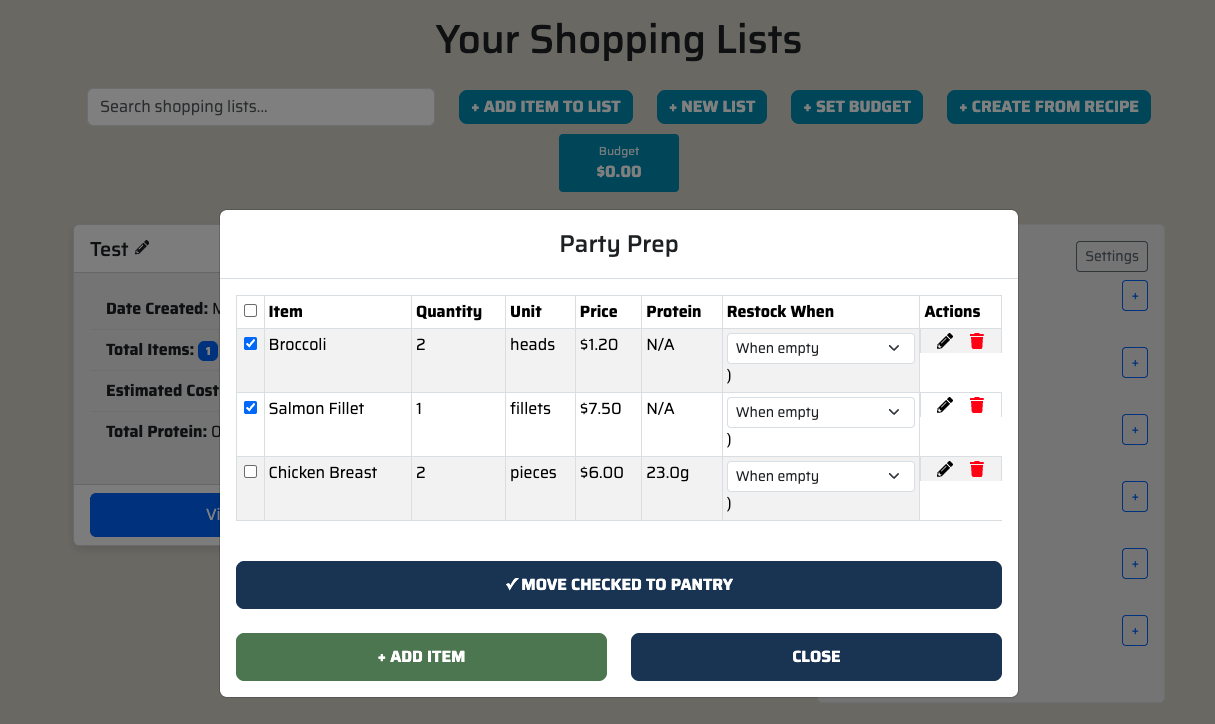
Task: Delete Broccoli using the red trash icon
Action: (977, 341)
